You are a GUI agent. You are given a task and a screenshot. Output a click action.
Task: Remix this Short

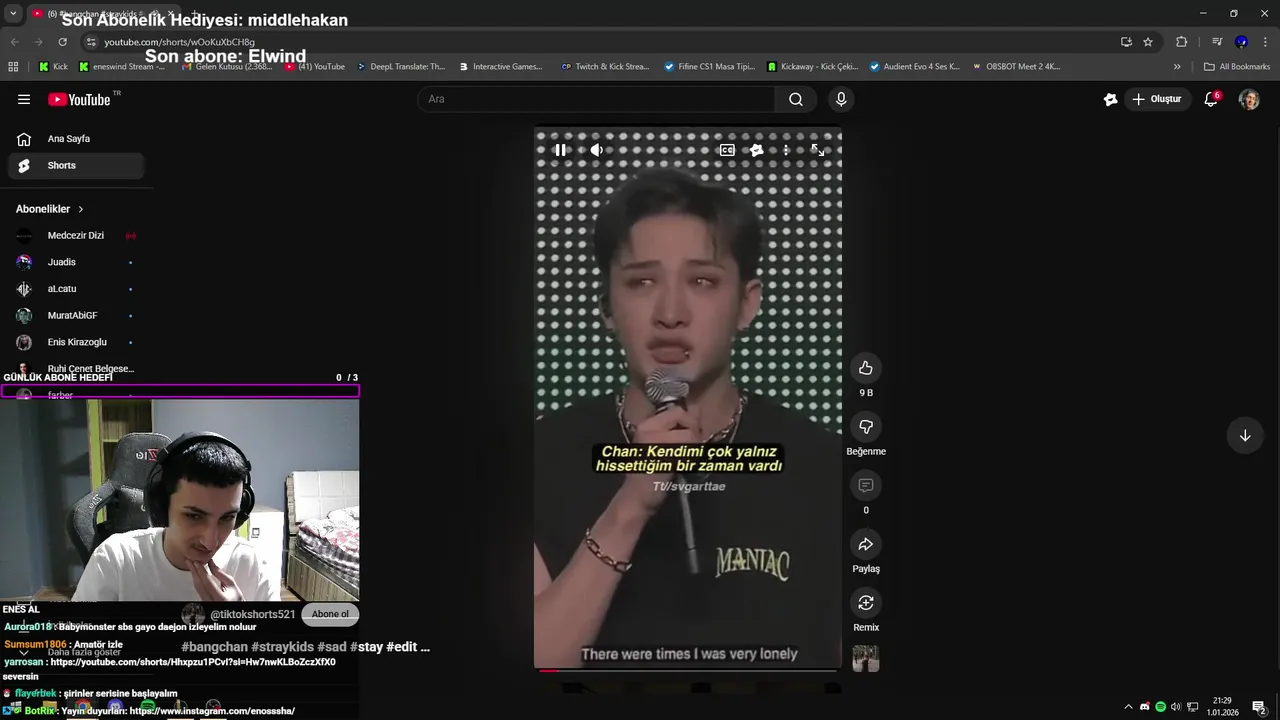coord(866,603)
